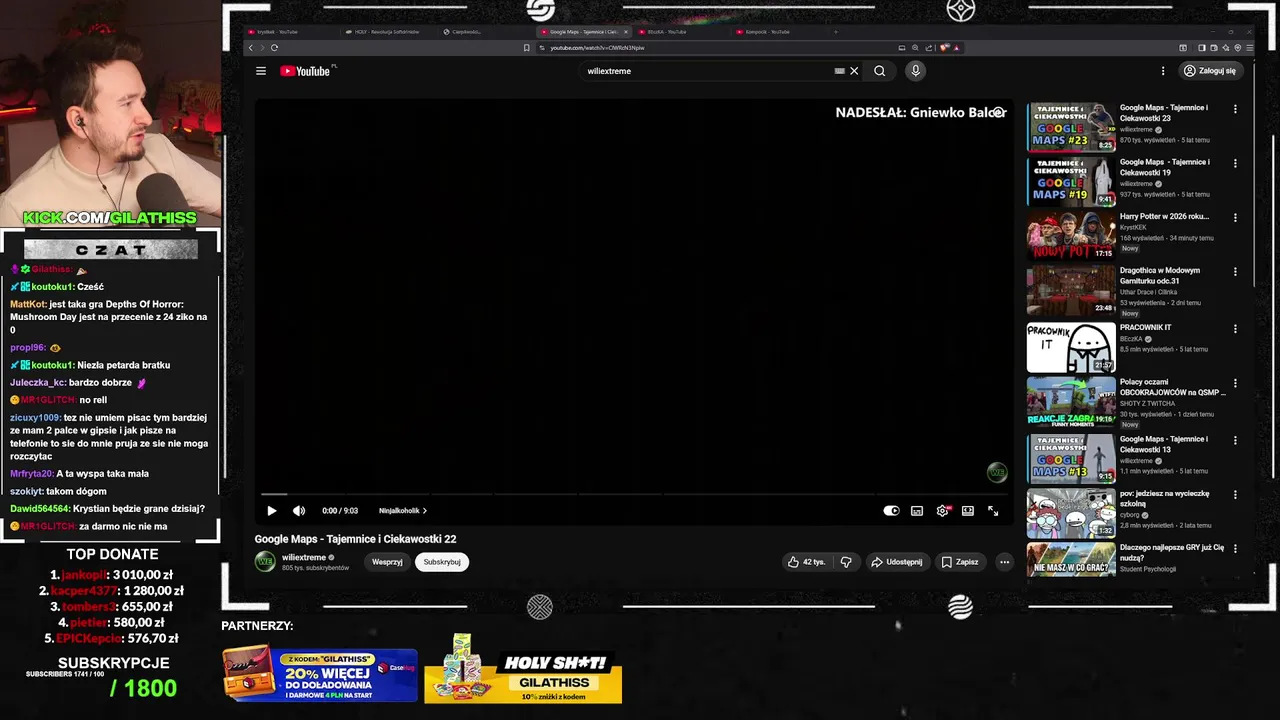Viewport: 1280px width, 720px height.
Task: Open options menu for Polacy oczami video
Action: (x=1235, y=383)
